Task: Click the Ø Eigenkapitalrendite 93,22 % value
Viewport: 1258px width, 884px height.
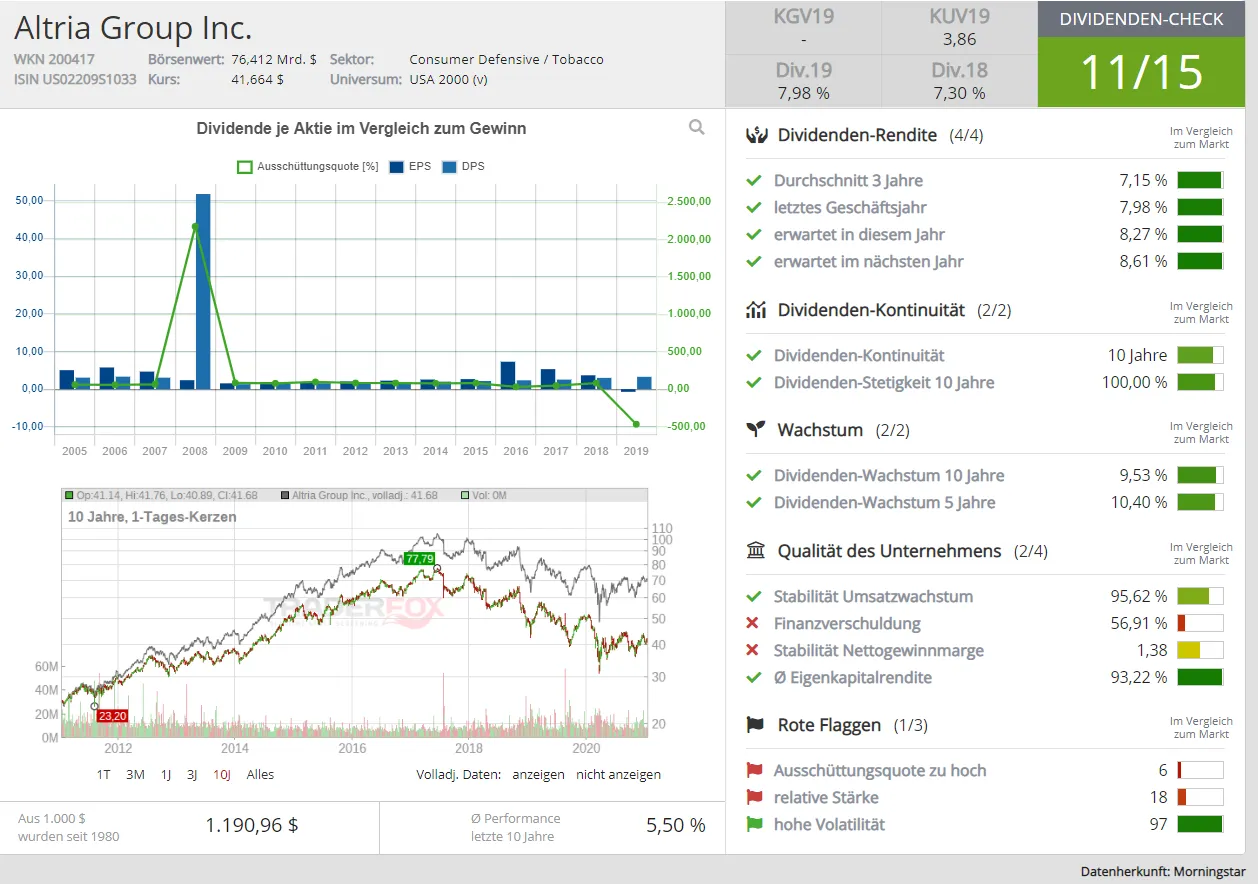Action: point(1138,677)
